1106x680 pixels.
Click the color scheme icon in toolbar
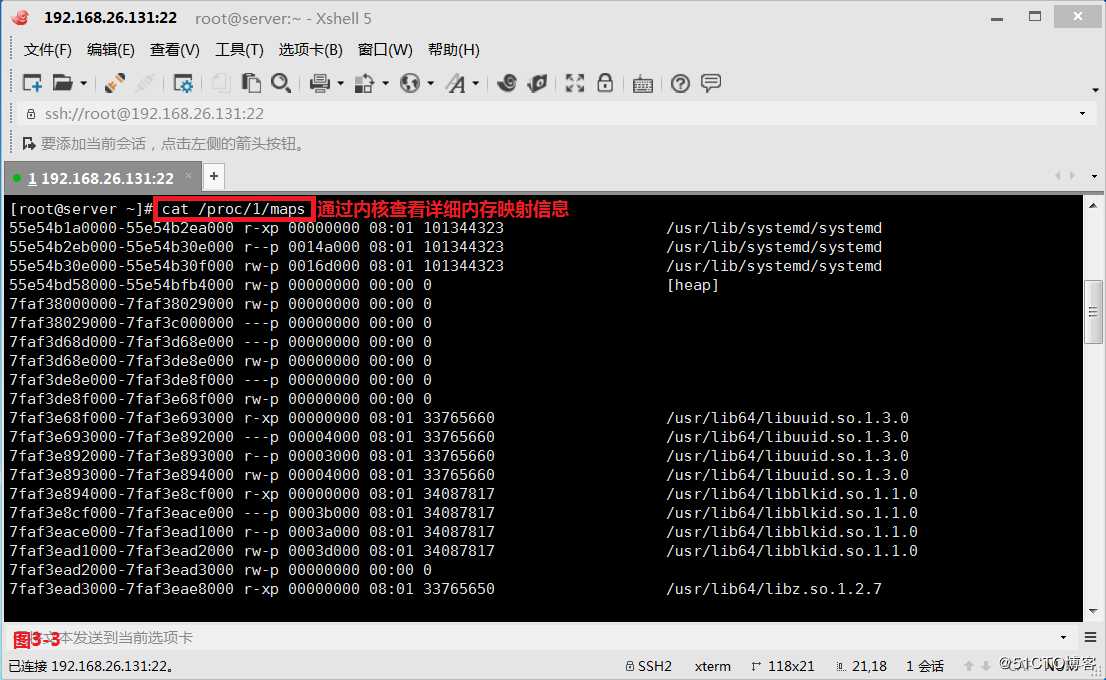coord(364,83)
